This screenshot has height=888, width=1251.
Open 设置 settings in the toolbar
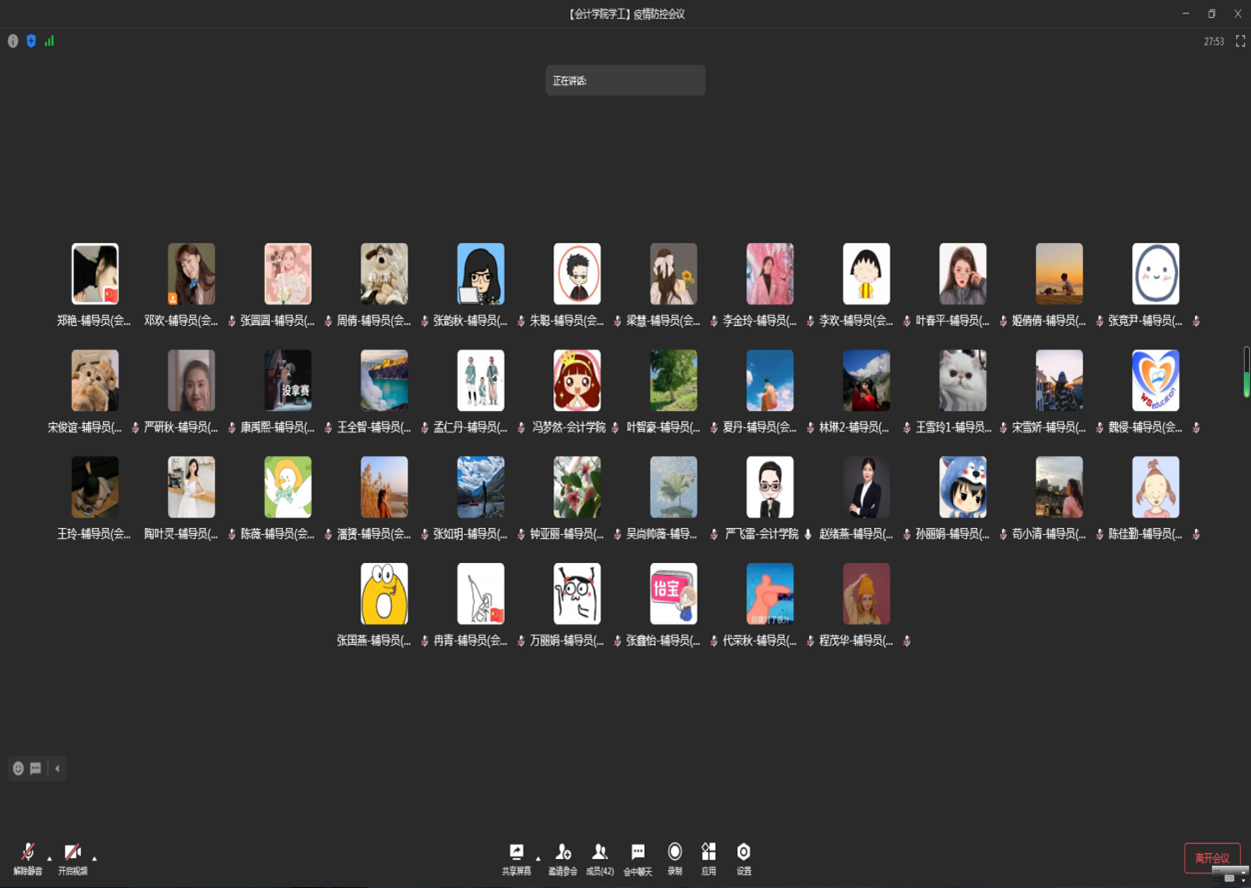coord(743,853)
